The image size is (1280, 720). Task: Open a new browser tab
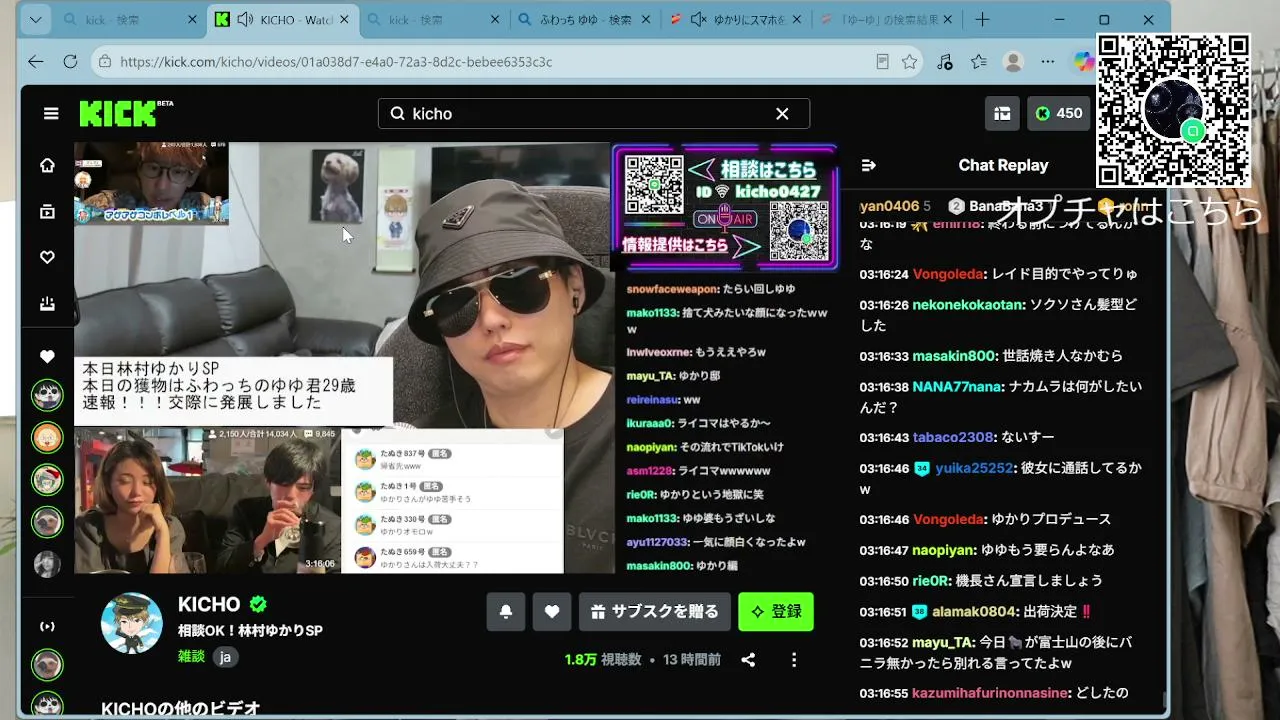(982, 20)
